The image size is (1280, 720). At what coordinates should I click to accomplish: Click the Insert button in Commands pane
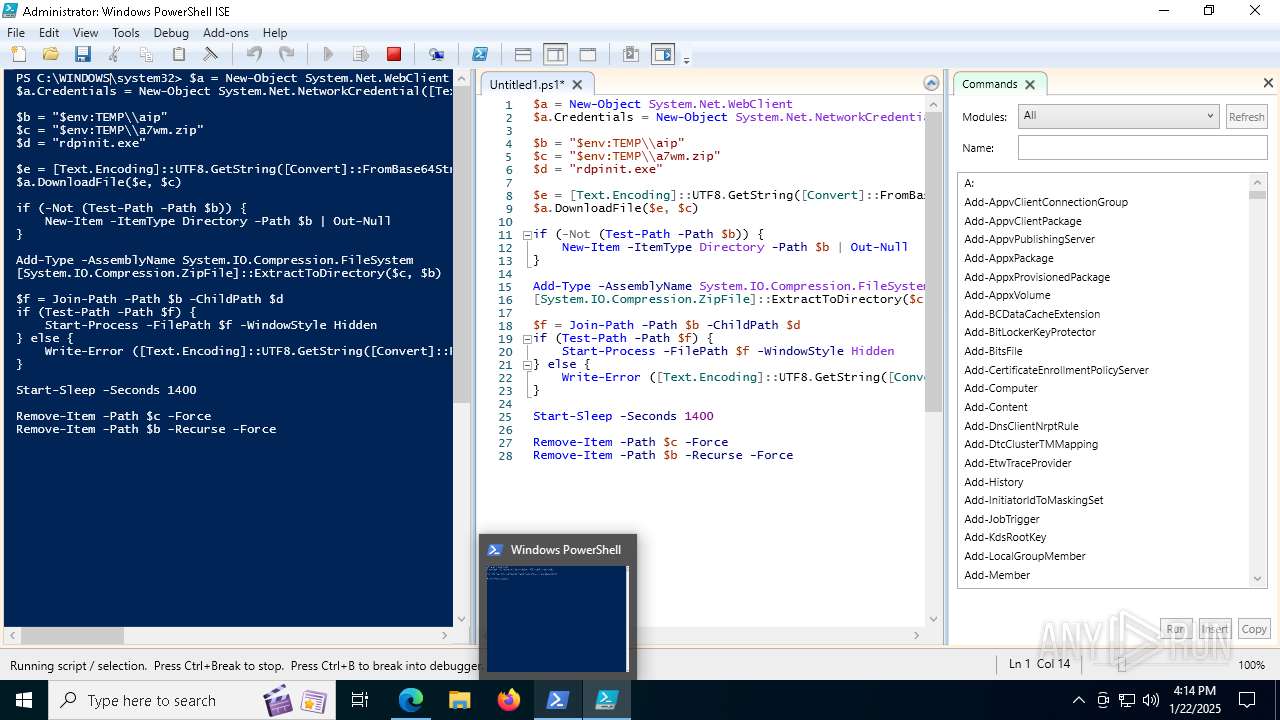(x=1214, y=629)
